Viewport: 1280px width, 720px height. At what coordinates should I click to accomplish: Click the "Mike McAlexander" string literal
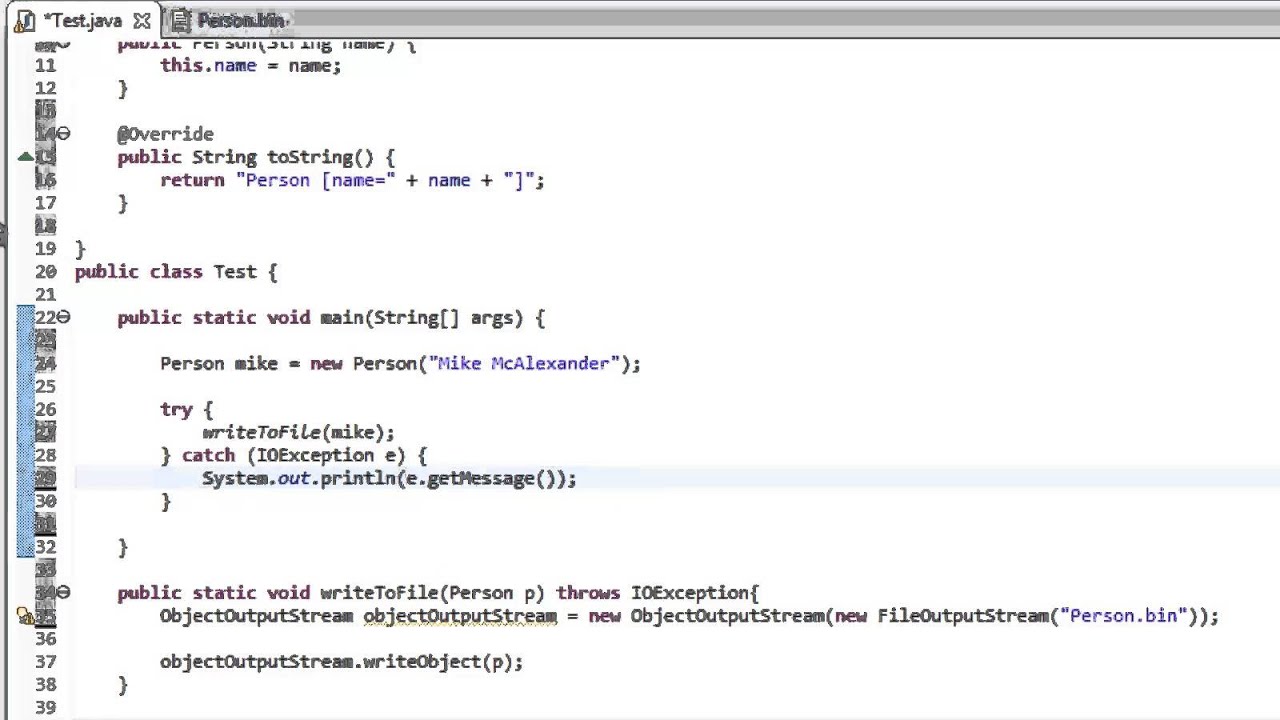(524, 364)
